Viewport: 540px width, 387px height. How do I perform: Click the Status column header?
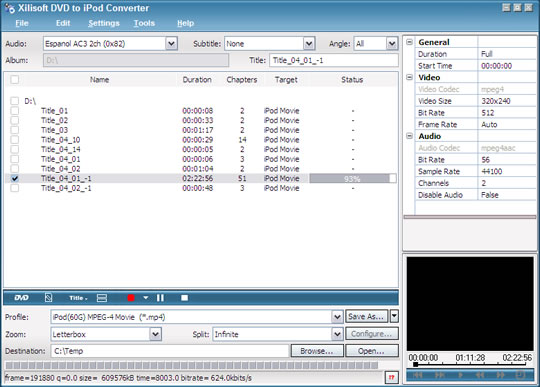pyautogui.click(x=352, y=80)
